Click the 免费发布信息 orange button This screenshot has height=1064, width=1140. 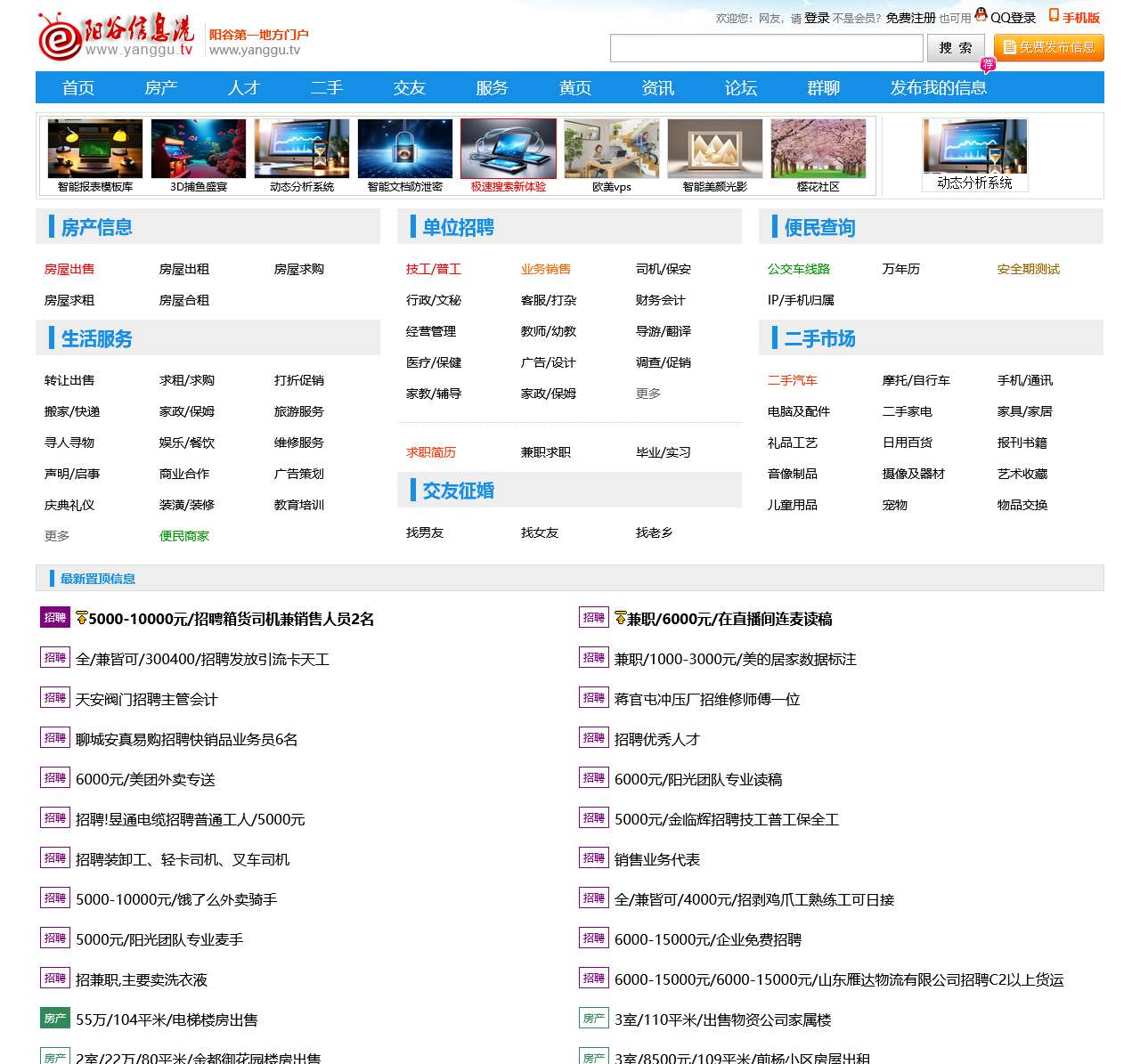tap(1048, 47)
